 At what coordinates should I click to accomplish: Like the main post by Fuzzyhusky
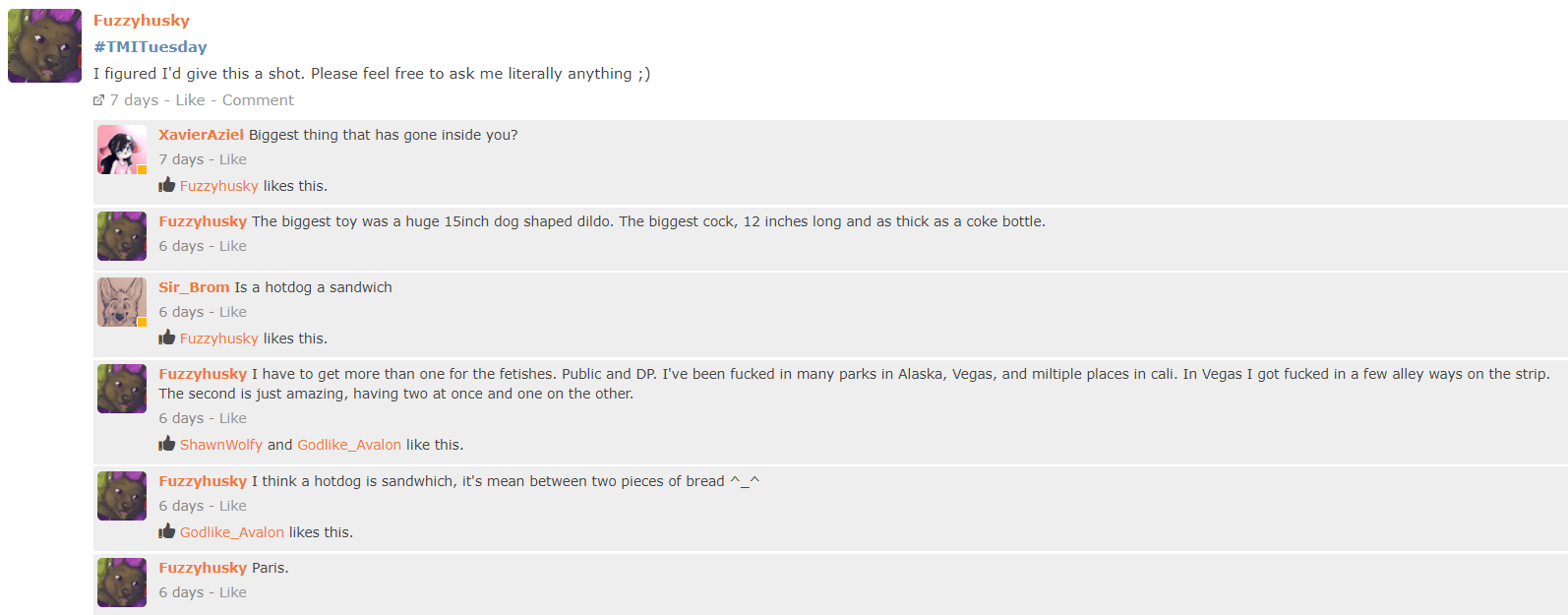[x=190, y=100]
